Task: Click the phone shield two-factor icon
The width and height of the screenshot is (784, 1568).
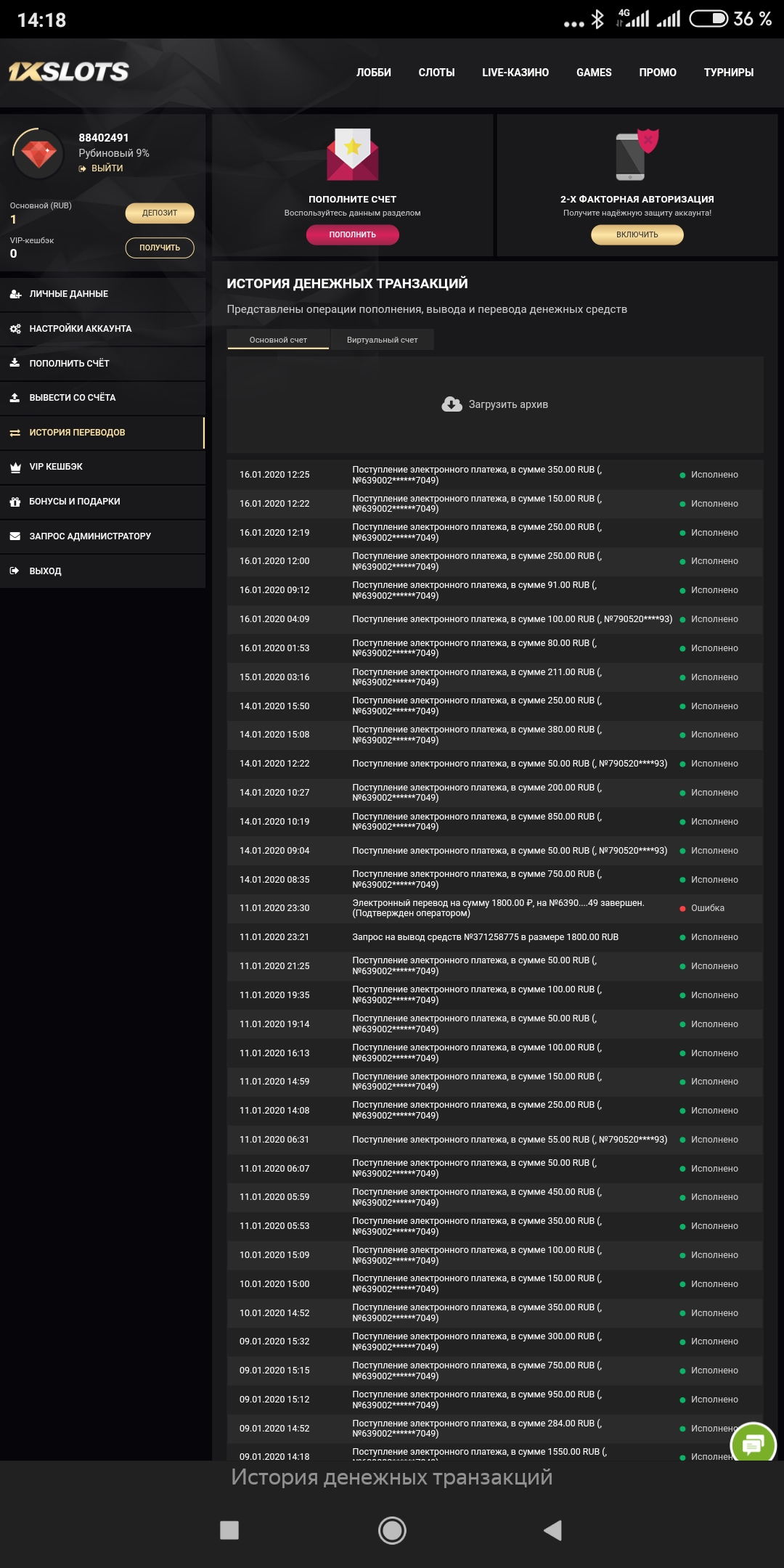Action: 636,155
